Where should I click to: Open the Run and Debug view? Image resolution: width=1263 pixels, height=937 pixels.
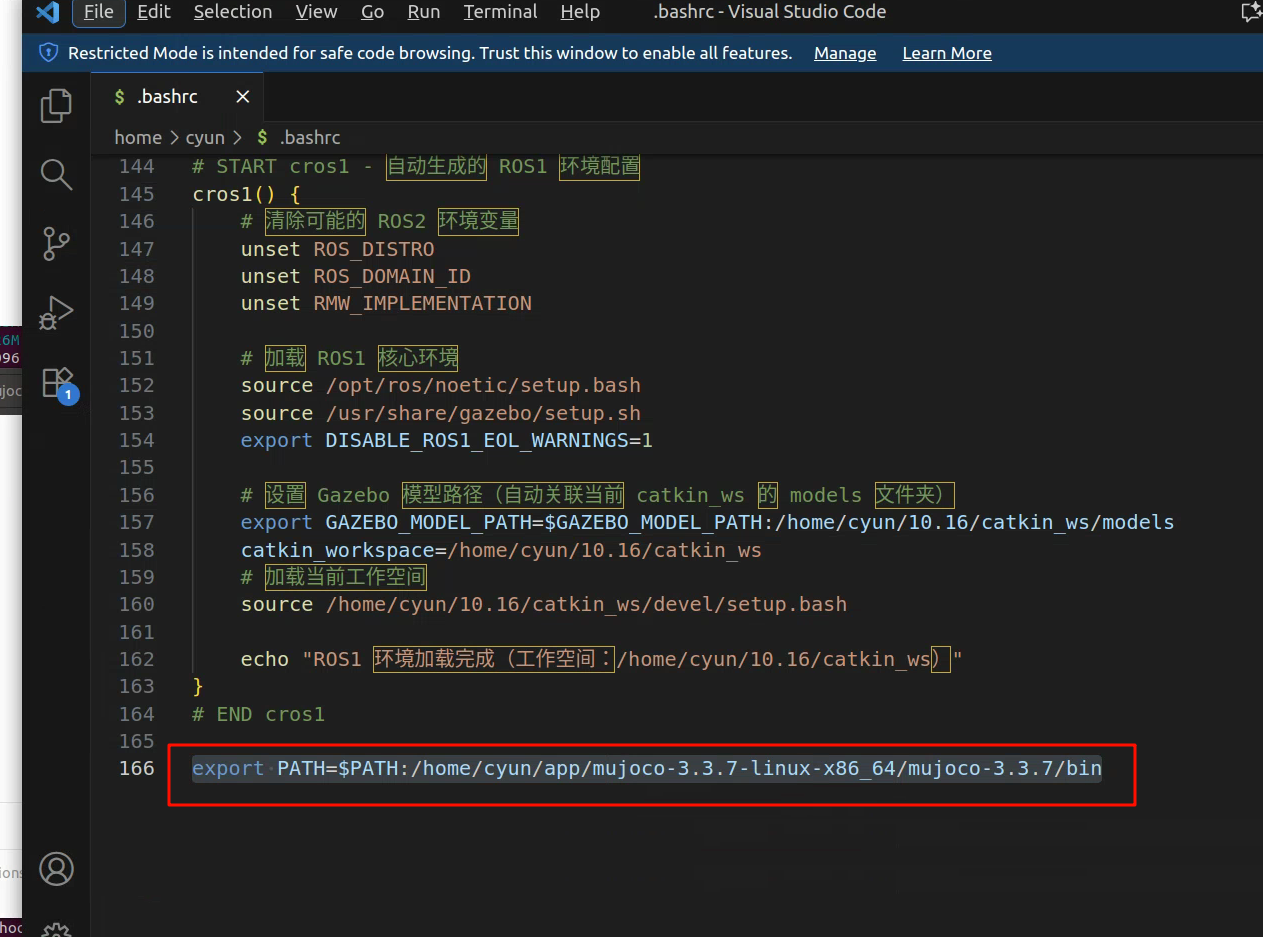56,312
